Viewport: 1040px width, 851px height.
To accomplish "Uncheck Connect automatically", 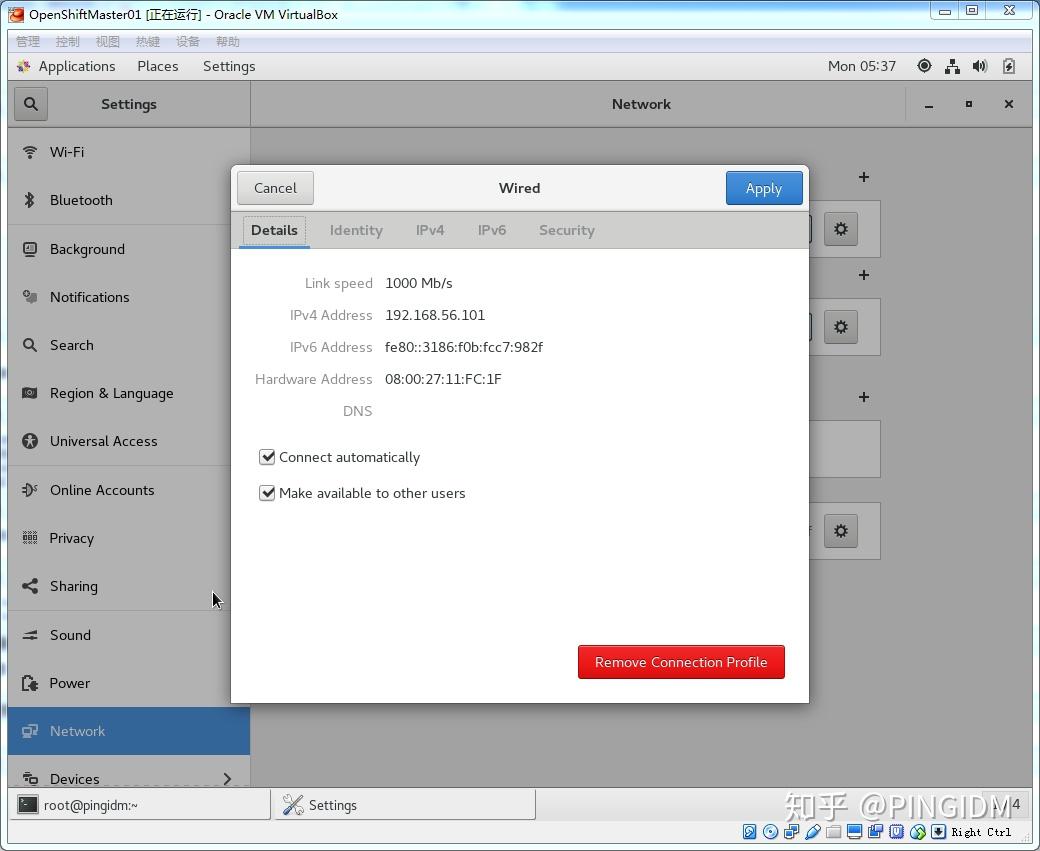I will (x=267, y=457).
